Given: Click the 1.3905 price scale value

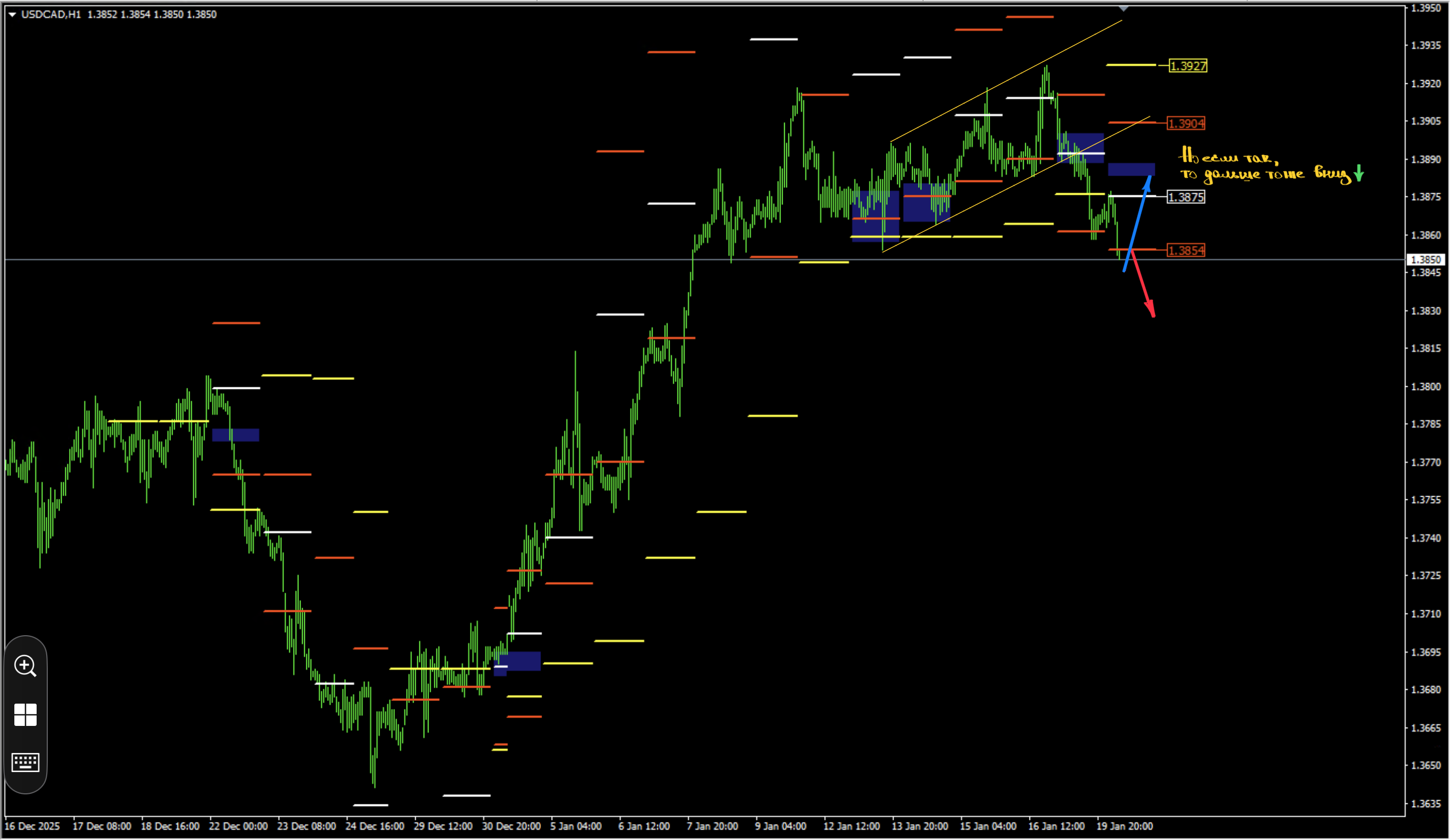Looking at the screenshot, I should coord(1426,121).
